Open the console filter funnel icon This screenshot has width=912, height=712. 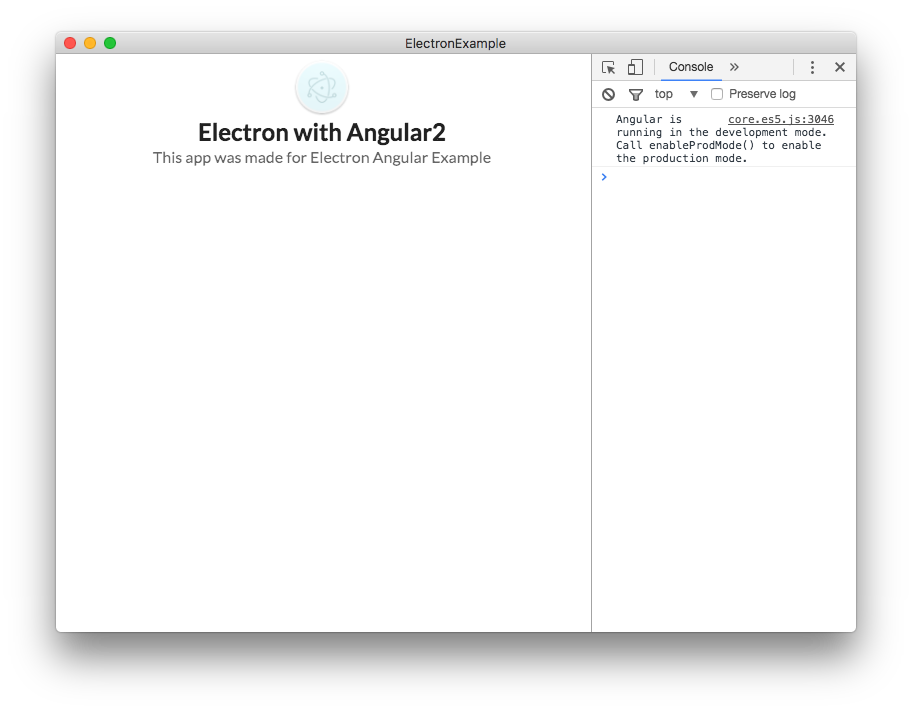click(x=636, y=94)
